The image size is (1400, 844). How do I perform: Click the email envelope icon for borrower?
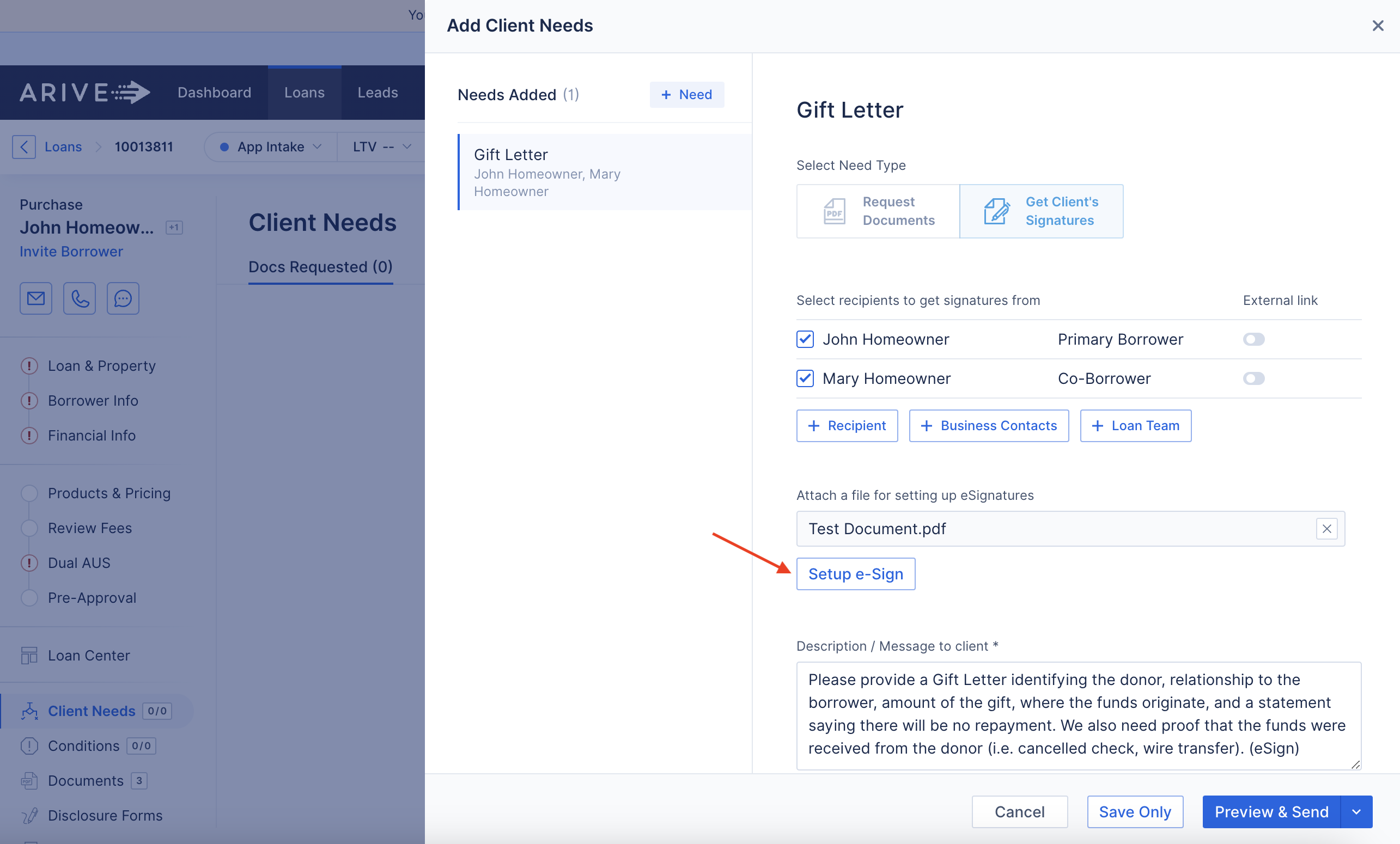click(x=36, y=298)
